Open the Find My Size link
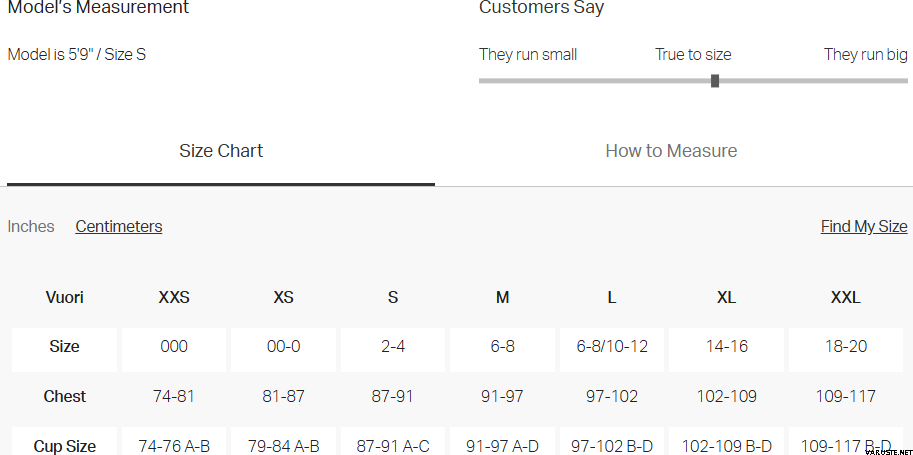Viewport: 913px width, 455px height. (x=863, y=226)
